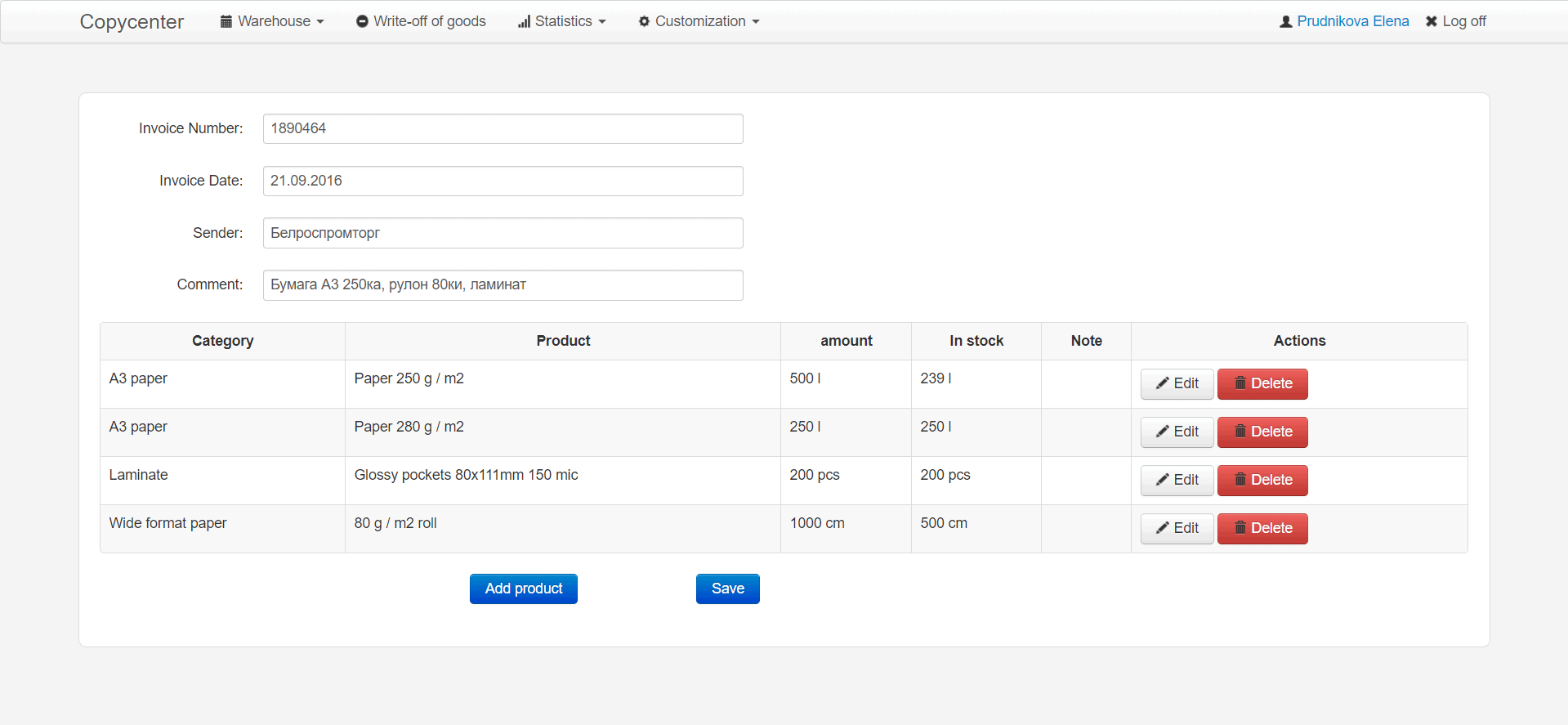Select the Wide format paper cell

coord(222,529)
